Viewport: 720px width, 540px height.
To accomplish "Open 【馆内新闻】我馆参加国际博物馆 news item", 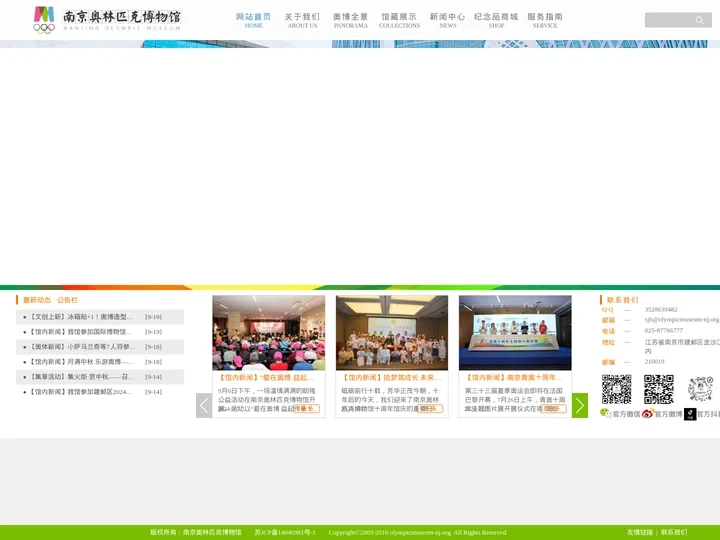I will coord(81,332).
